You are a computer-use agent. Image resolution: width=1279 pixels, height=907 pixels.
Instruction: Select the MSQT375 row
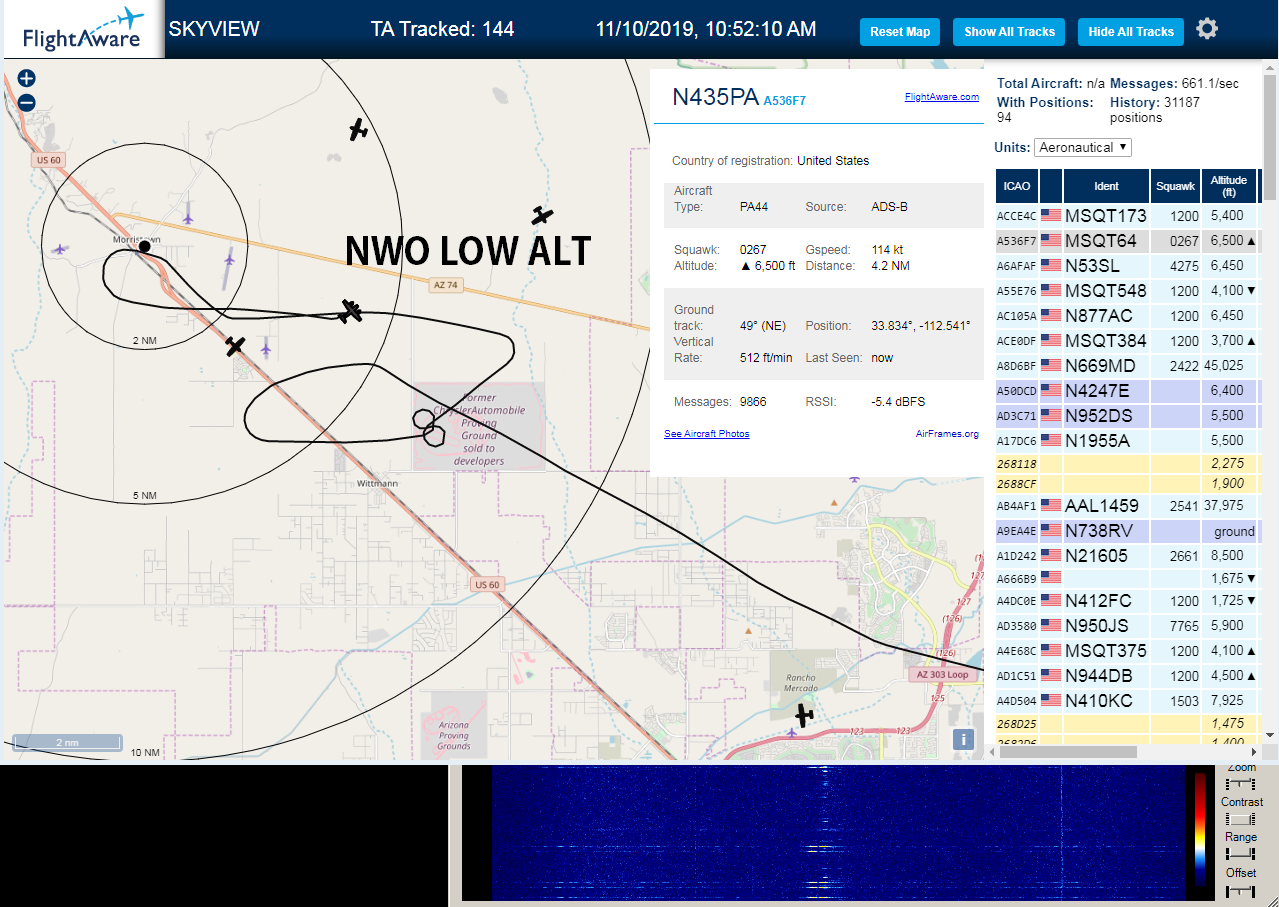click(x=1128, y=650)
